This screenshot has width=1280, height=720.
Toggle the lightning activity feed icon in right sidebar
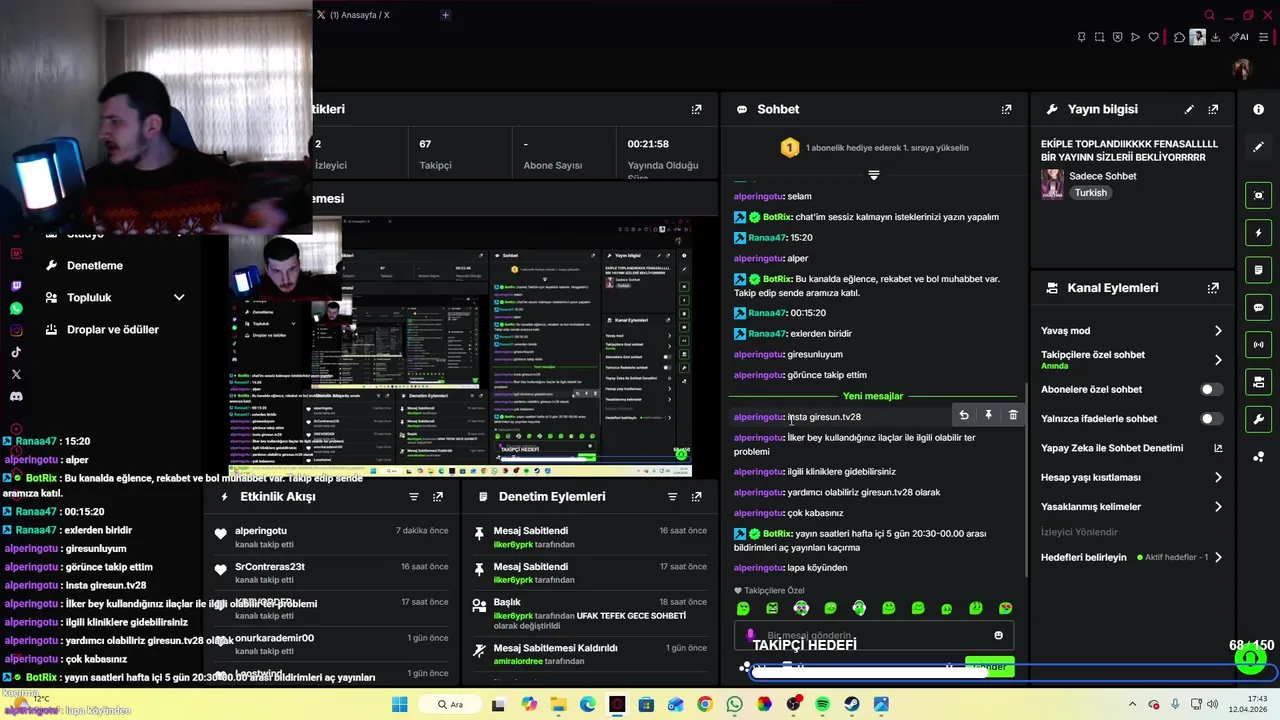click(1258, 233)
